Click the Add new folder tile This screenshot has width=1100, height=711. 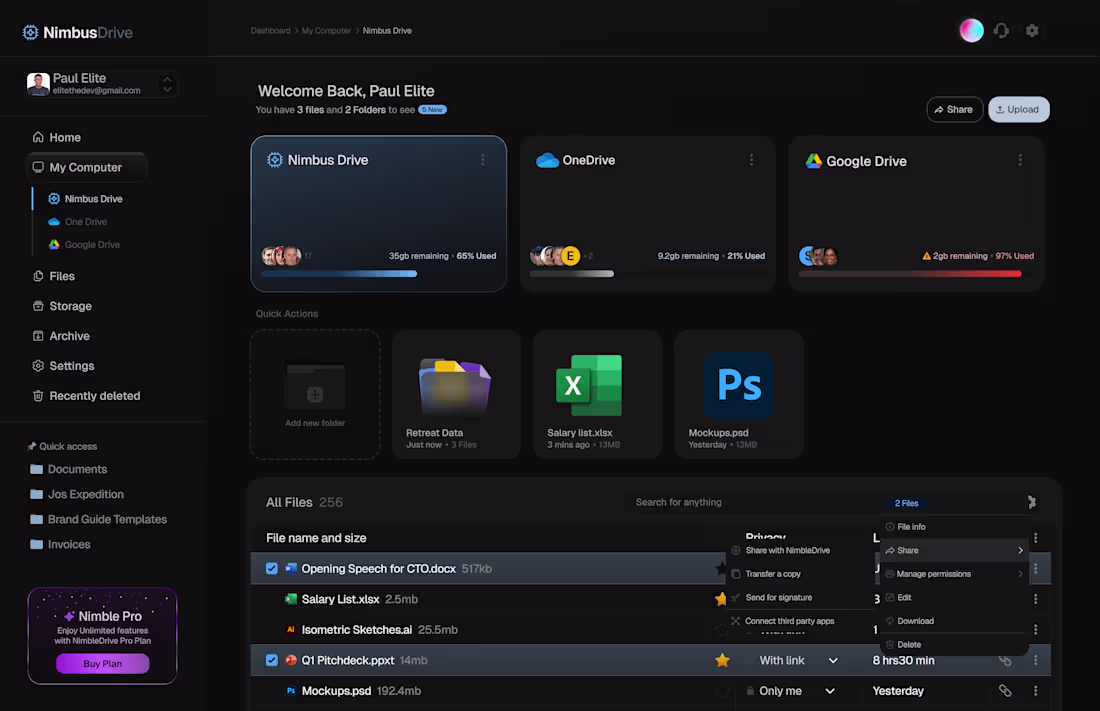[315, 394]
